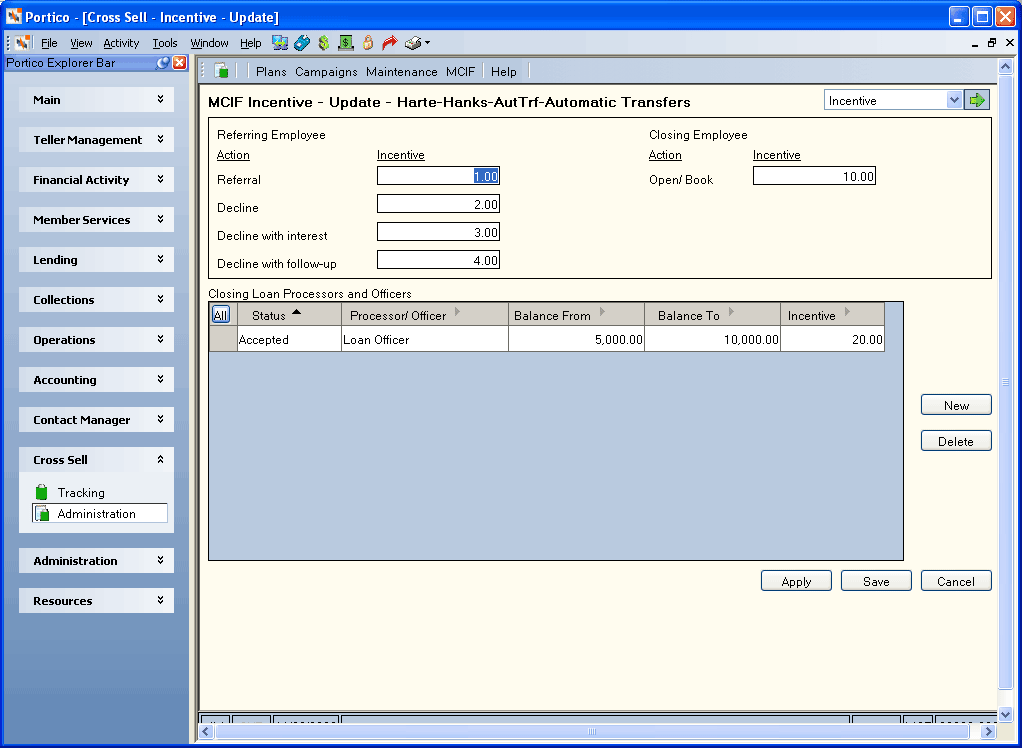Screen dimensions: 1022x748
Task: Click the Decline with follow-up incentive field
Action: [438, 260]
